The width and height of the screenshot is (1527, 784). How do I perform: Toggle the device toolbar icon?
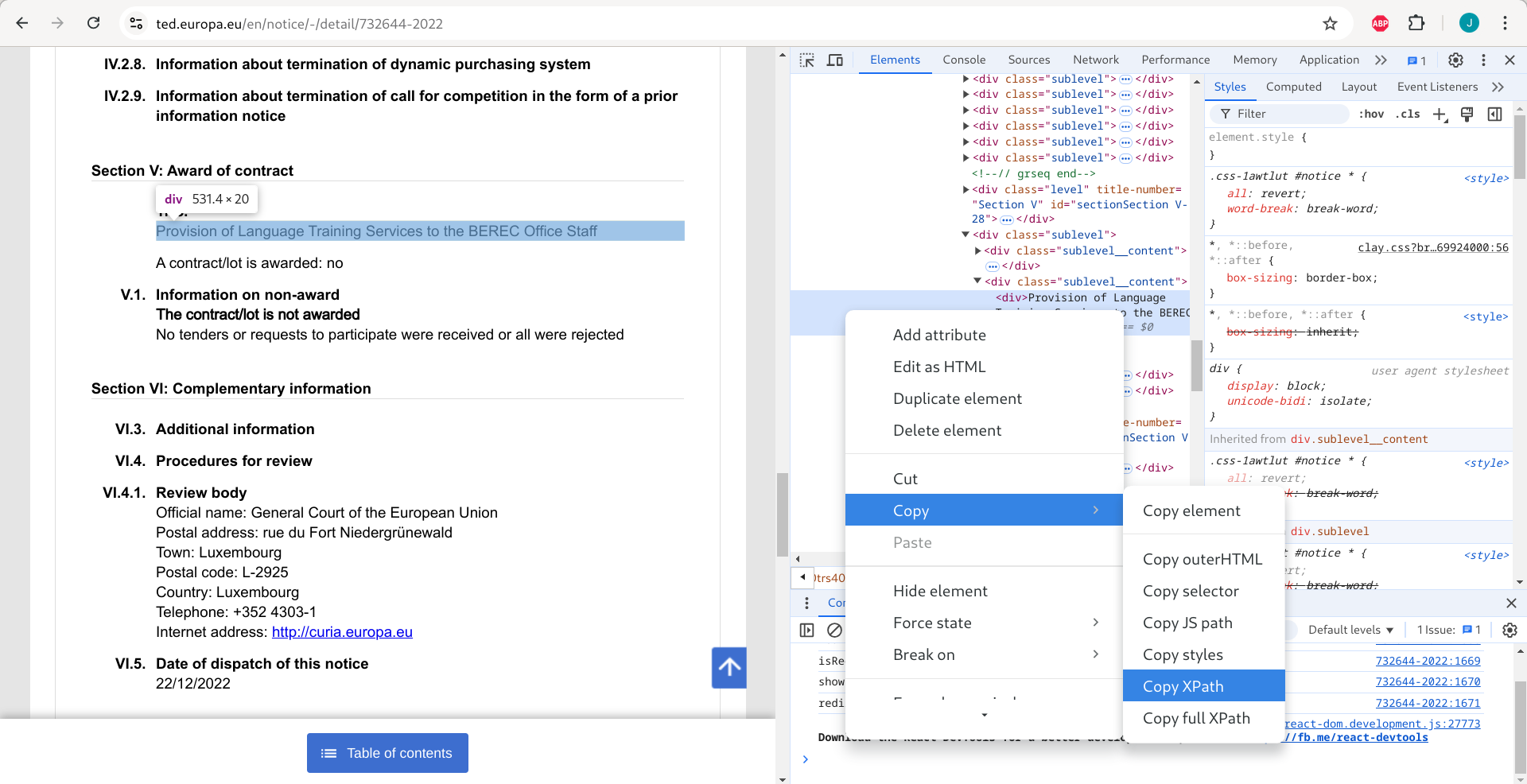835,60
